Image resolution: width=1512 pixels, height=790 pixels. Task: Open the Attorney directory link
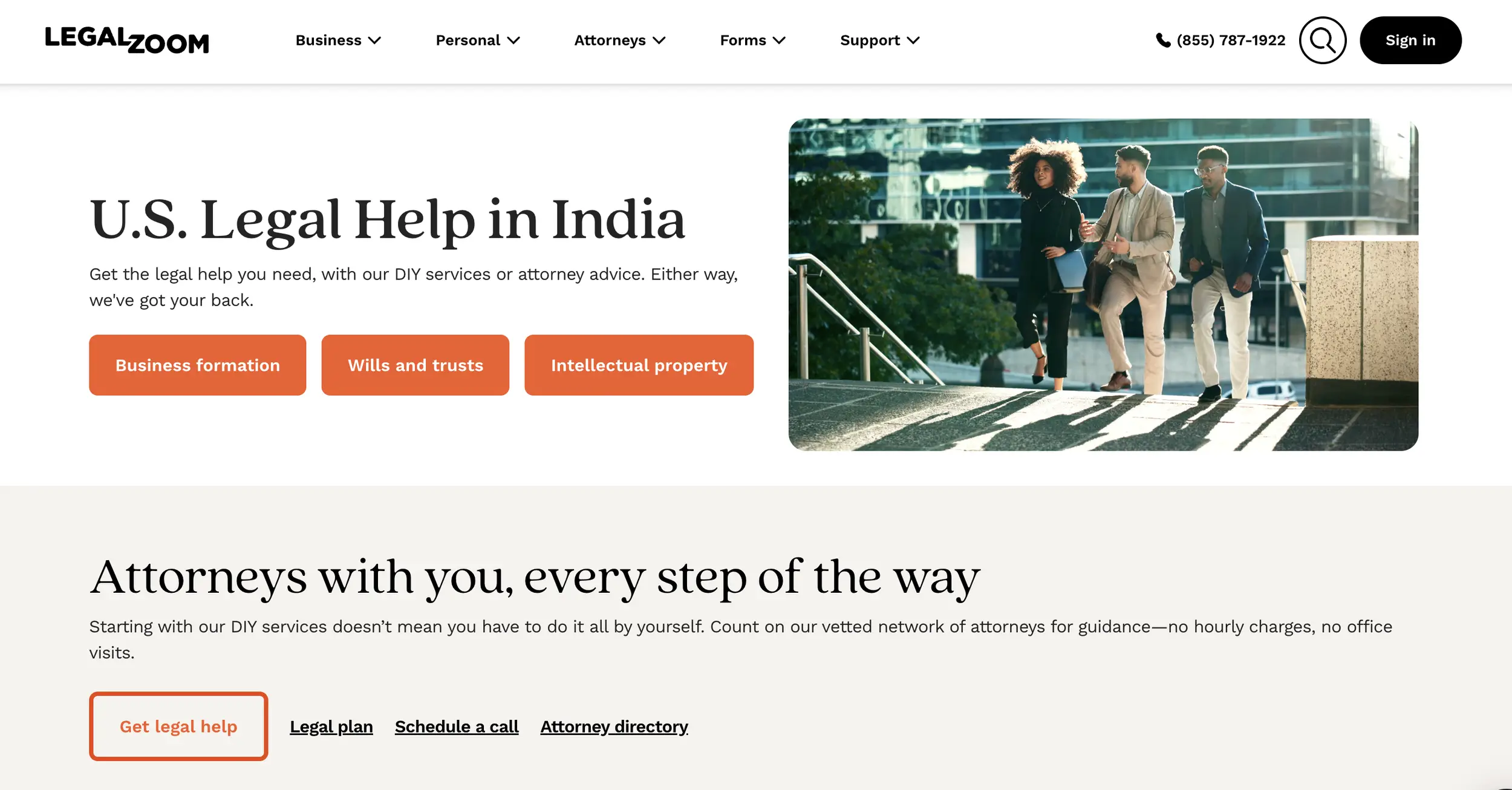[614, 726]
